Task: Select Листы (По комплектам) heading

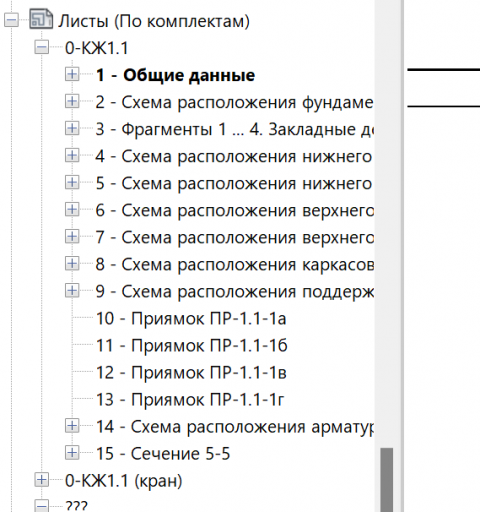Action: point(154,21)
